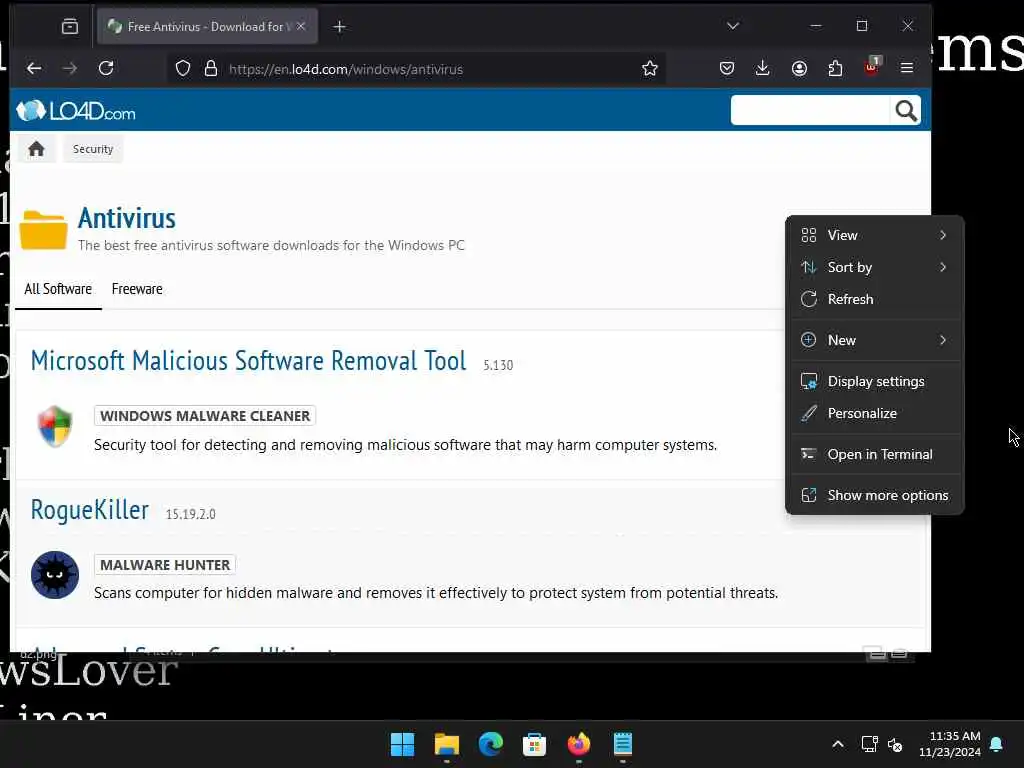Image resolution: width=1024 pixels, height=768 pixels.
Task: Choose Personalize from context menu
Action: click(x=874, y=413)
